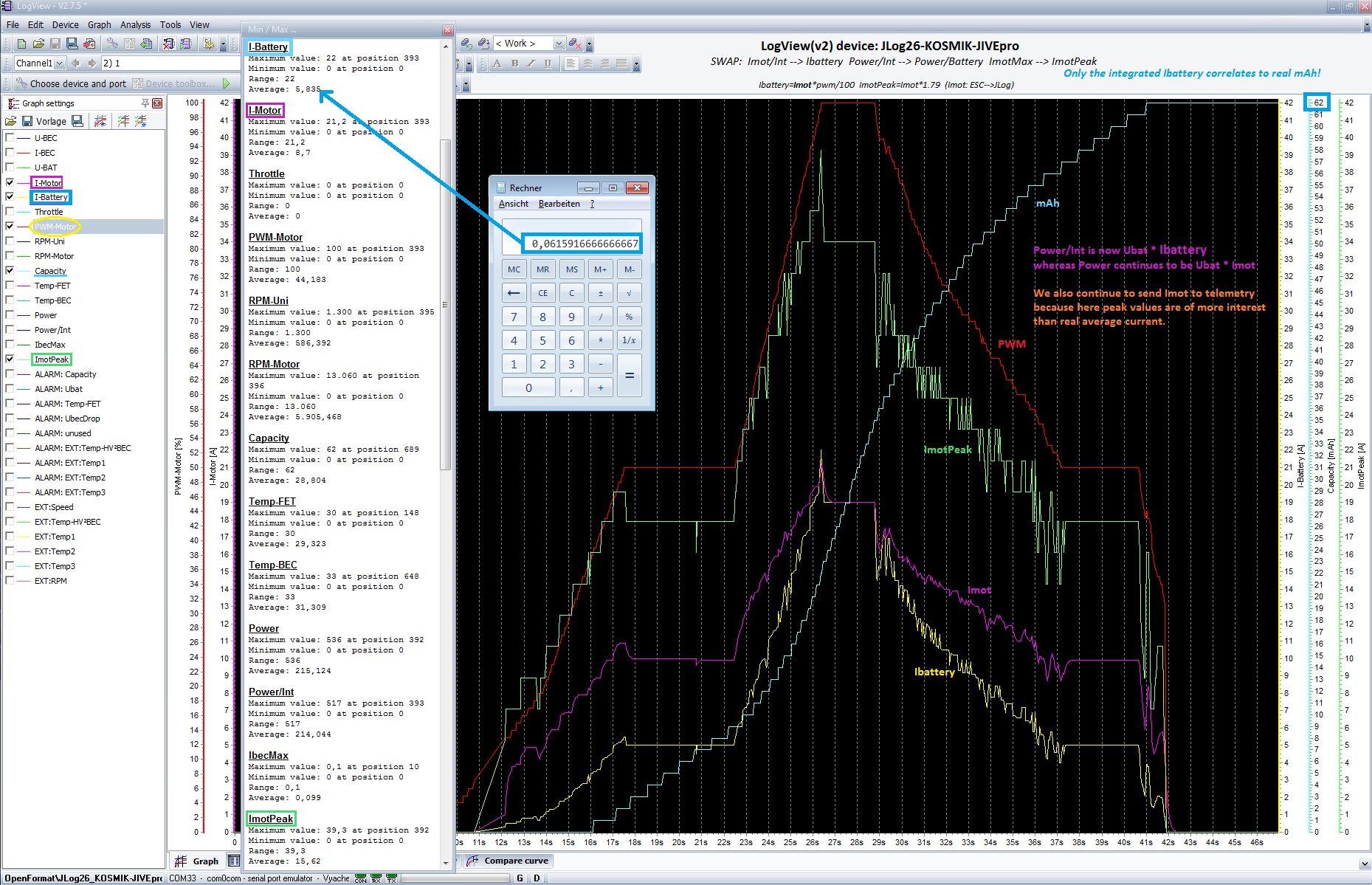Open the < Work > layout dropdown

click(x=559, y=44)
